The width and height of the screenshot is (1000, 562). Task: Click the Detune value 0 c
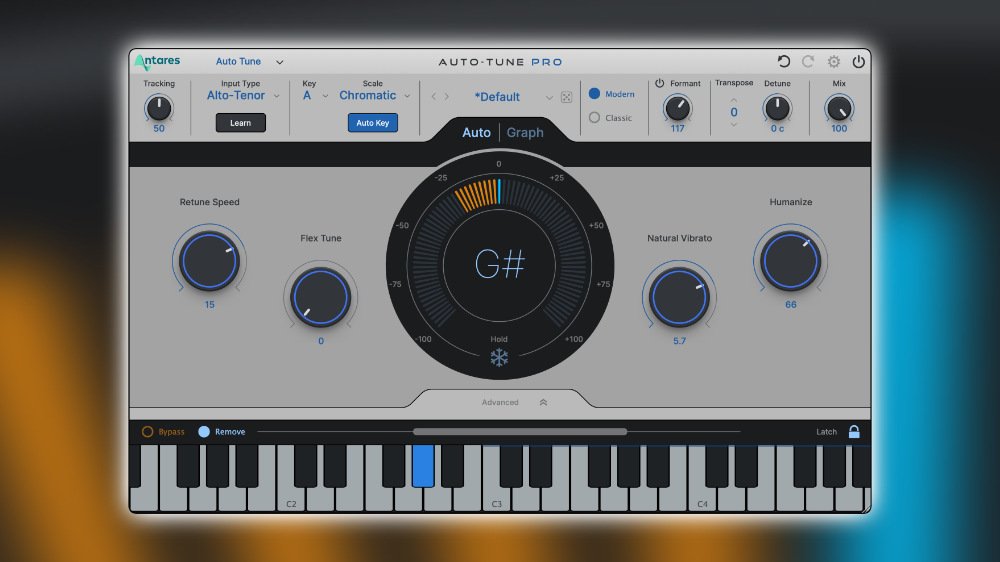click(x=777, y=128)
